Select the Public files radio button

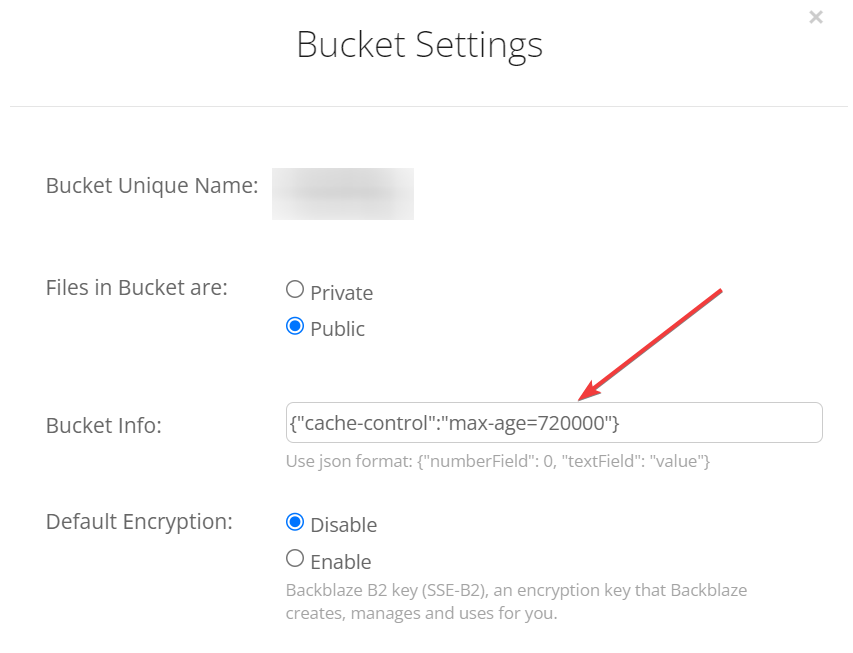pos(295,326)
